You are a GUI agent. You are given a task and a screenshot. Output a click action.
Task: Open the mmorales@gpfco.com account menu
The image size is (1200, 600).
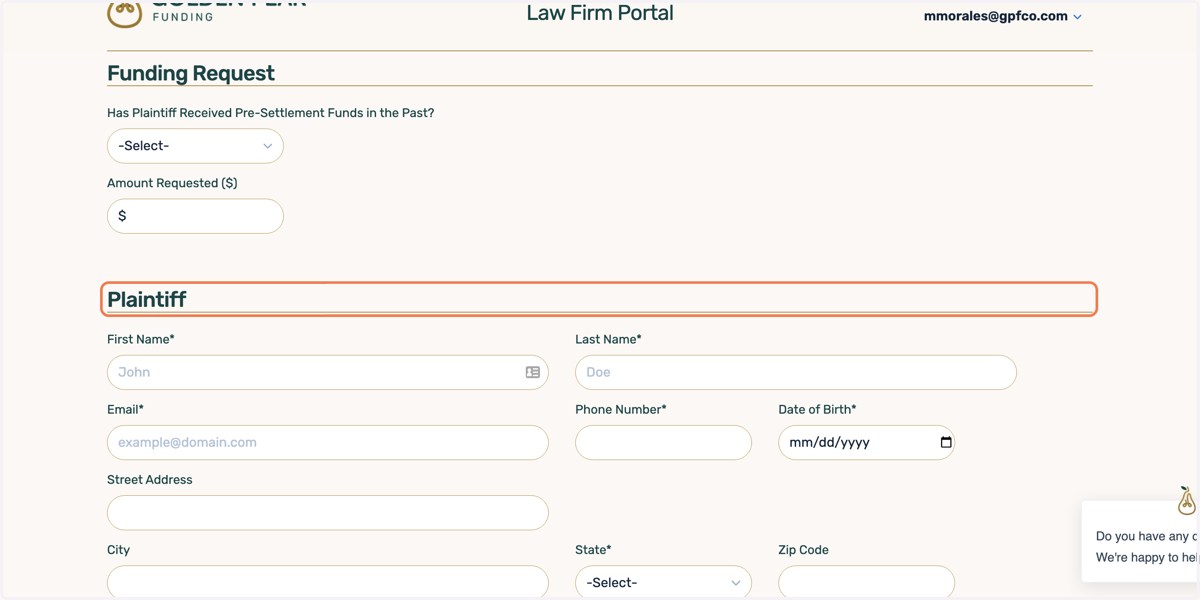pos(1002,16)
